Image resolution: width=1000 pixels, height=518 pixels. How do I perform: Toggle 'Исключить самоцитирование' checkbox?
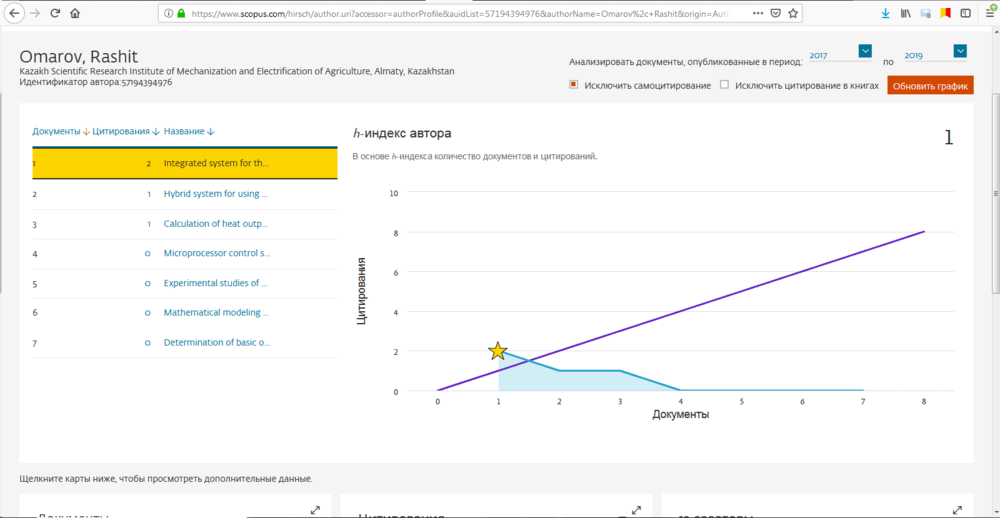[x=573, y=85]
